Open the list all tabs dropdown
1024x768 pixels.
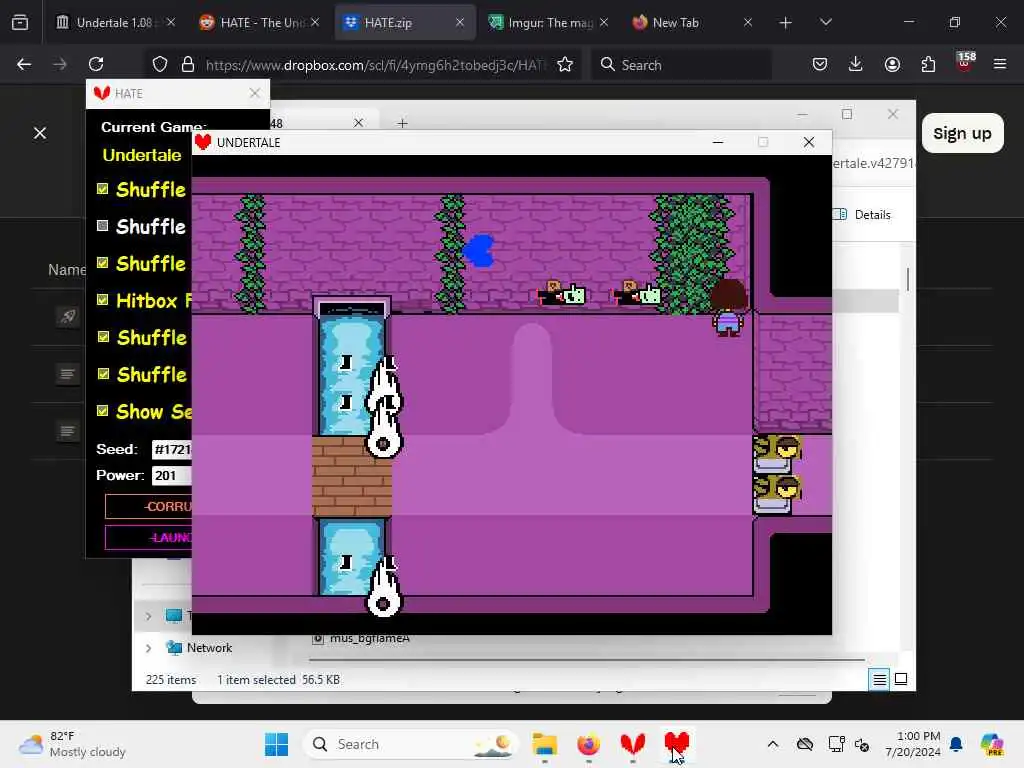point(825,22)
